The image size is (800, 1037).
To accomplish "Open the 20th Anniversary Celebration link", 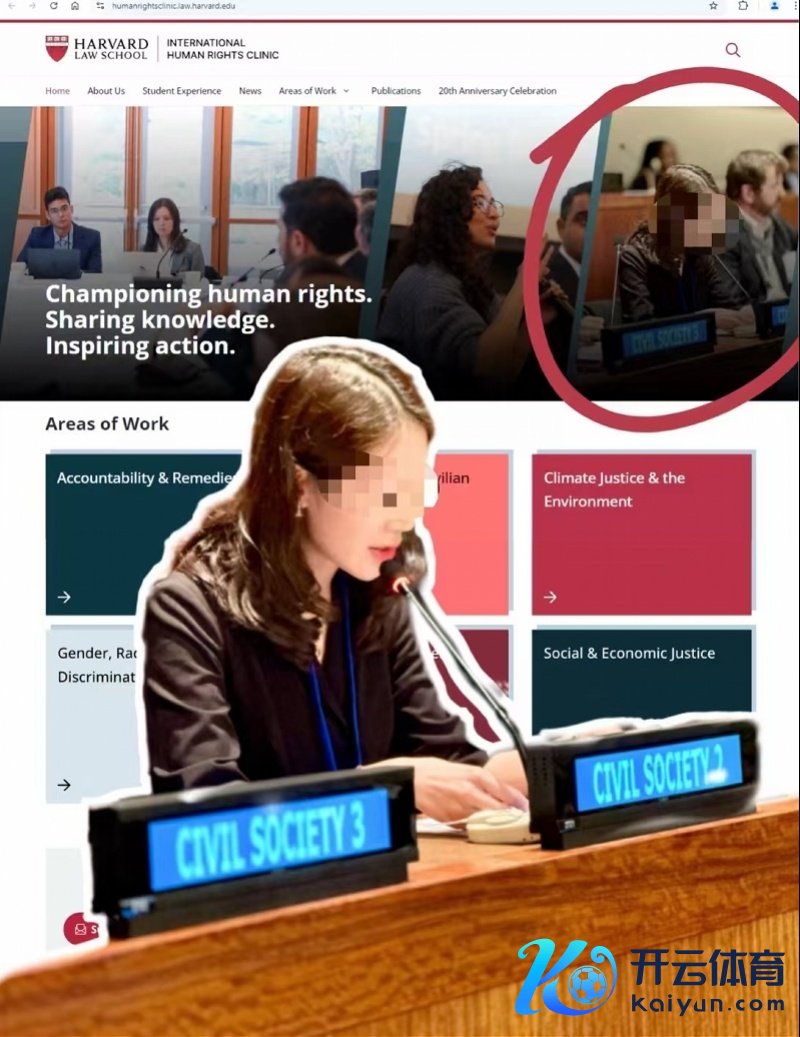I will [497, 91].
